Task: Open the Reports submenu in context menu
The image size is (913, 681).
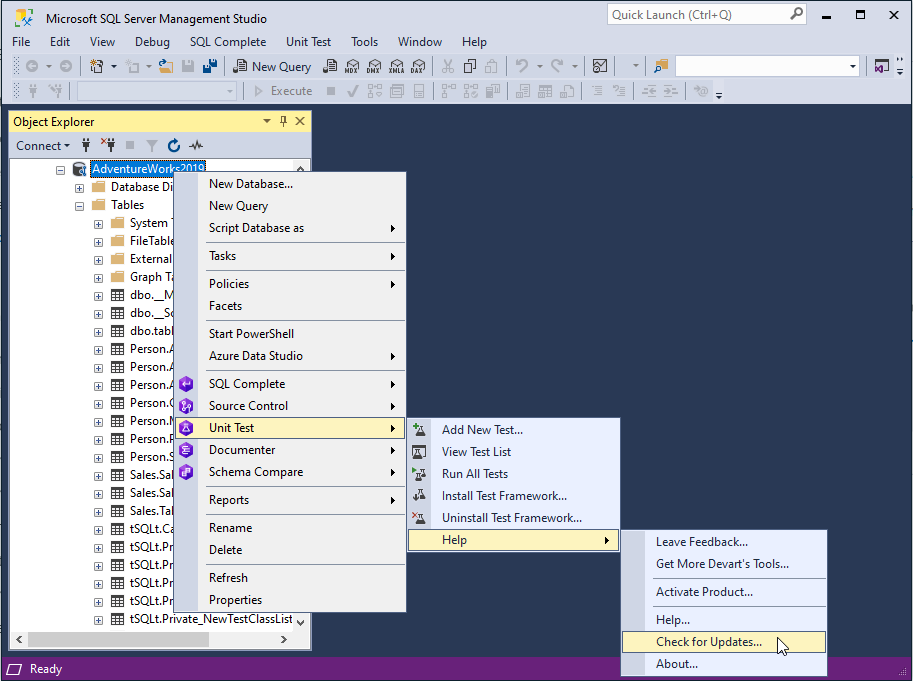Action: 289,500
